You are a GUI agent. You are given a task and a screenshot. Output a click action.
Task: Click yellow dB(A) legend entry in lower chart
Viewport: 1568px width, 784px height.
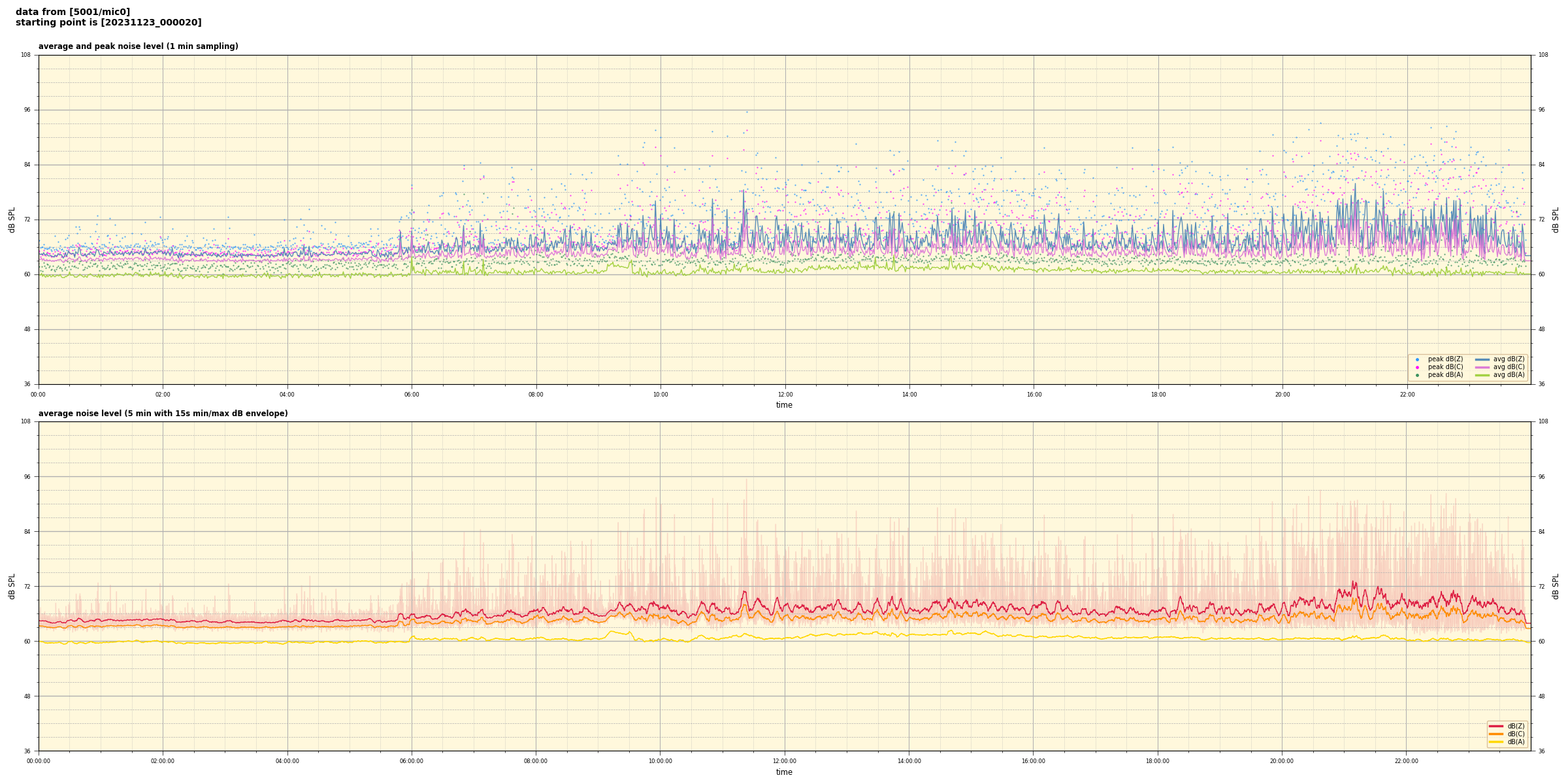click(1496, 742)
